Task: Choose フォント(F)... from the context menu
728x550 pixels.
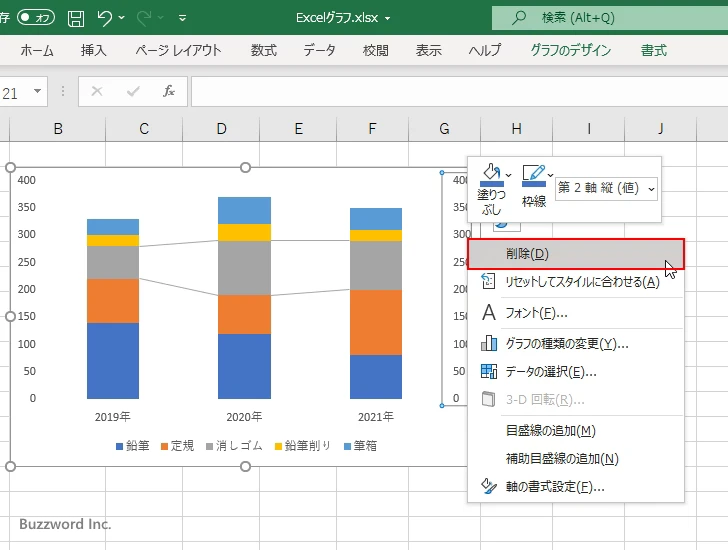Action: [576, 313]
